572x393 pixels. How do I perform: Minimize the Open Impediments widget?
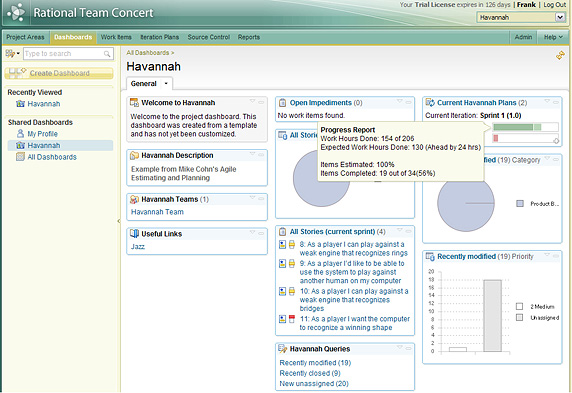(409, 103)
